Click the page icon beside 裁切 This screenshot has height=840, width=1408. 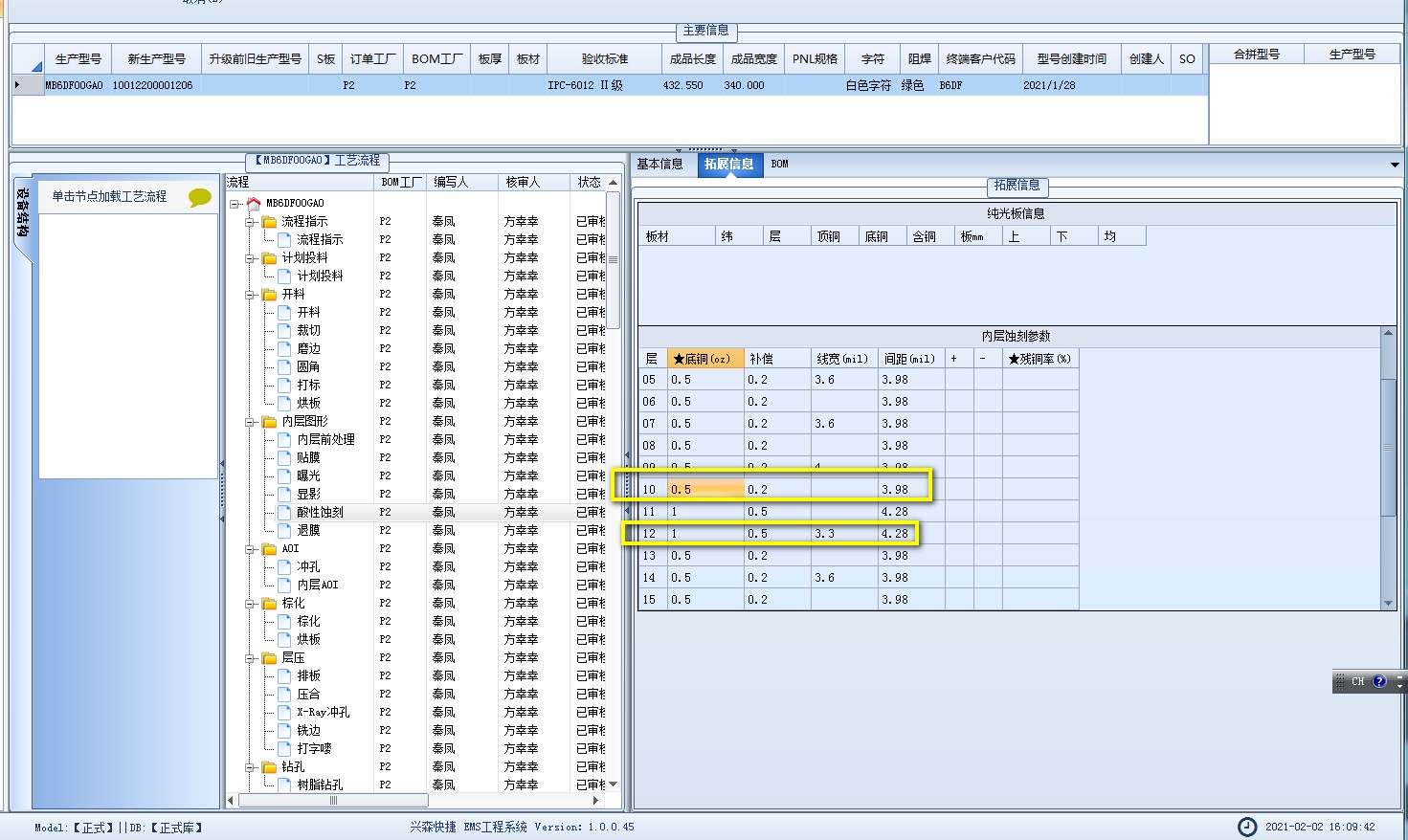(284, 330)
